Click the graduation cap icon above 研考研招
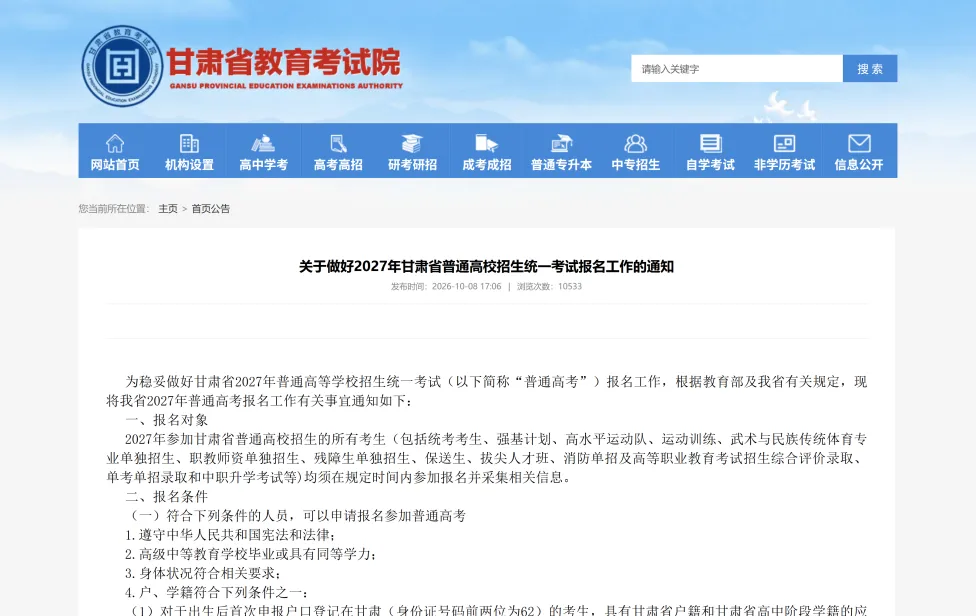976x616 pixels. pos(412,143)
